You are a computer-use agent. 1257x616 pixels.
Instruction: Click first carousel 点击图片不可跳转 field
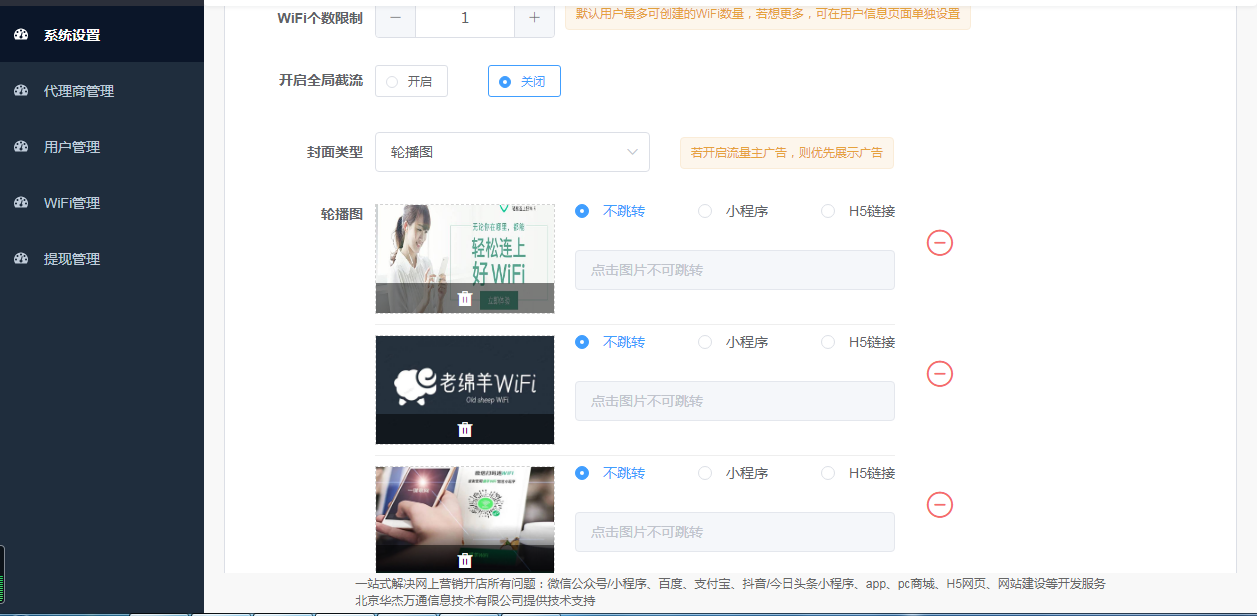click(x=735, y=270)
